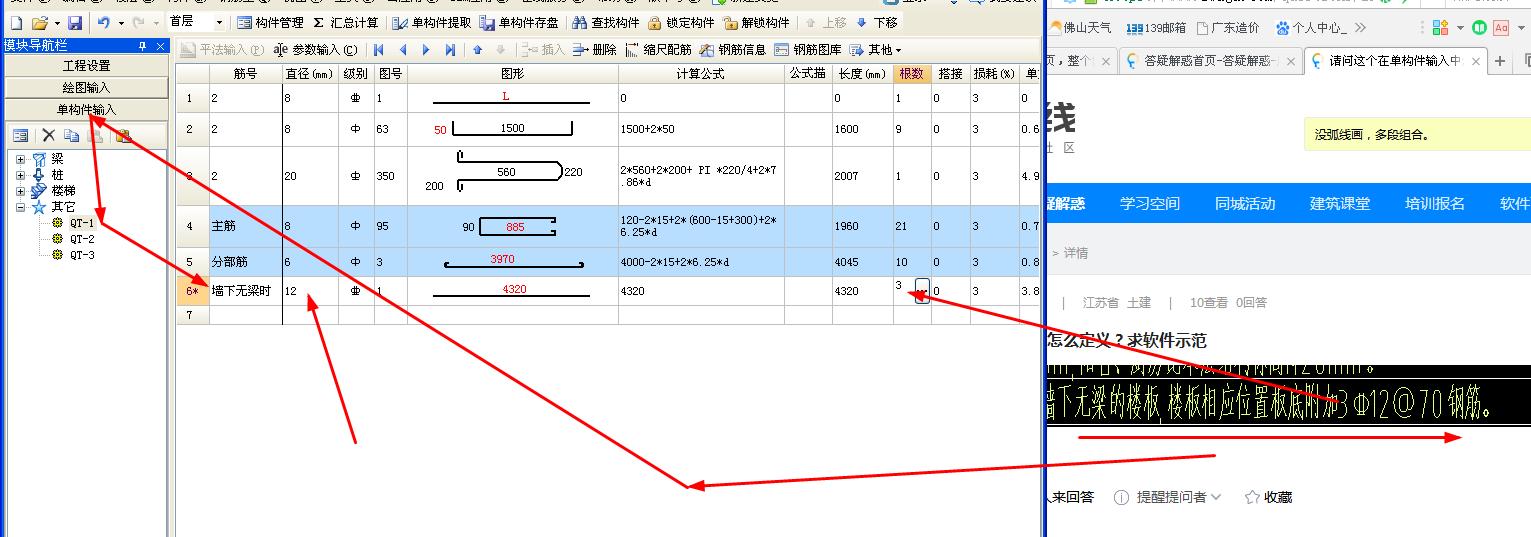Viewport: 1531px width, 537px height.
Task: Click the 分部筋 cell in row 5
Action: click(245, 262)
